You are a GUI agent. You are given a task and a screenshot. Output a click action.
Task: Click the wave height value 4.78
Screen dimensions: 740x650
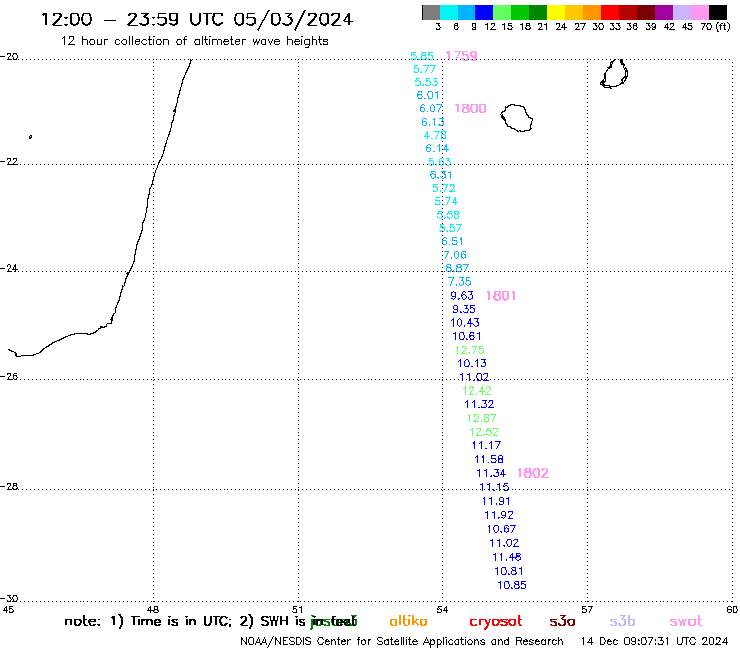click(x=435, y=135)
